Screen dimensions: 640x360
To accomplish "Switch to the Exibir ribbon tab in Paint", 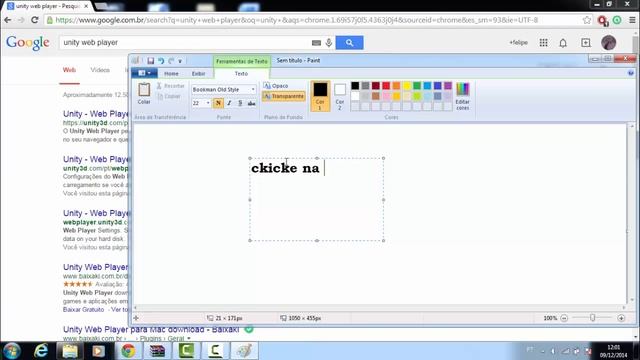I will pos(198,73).
